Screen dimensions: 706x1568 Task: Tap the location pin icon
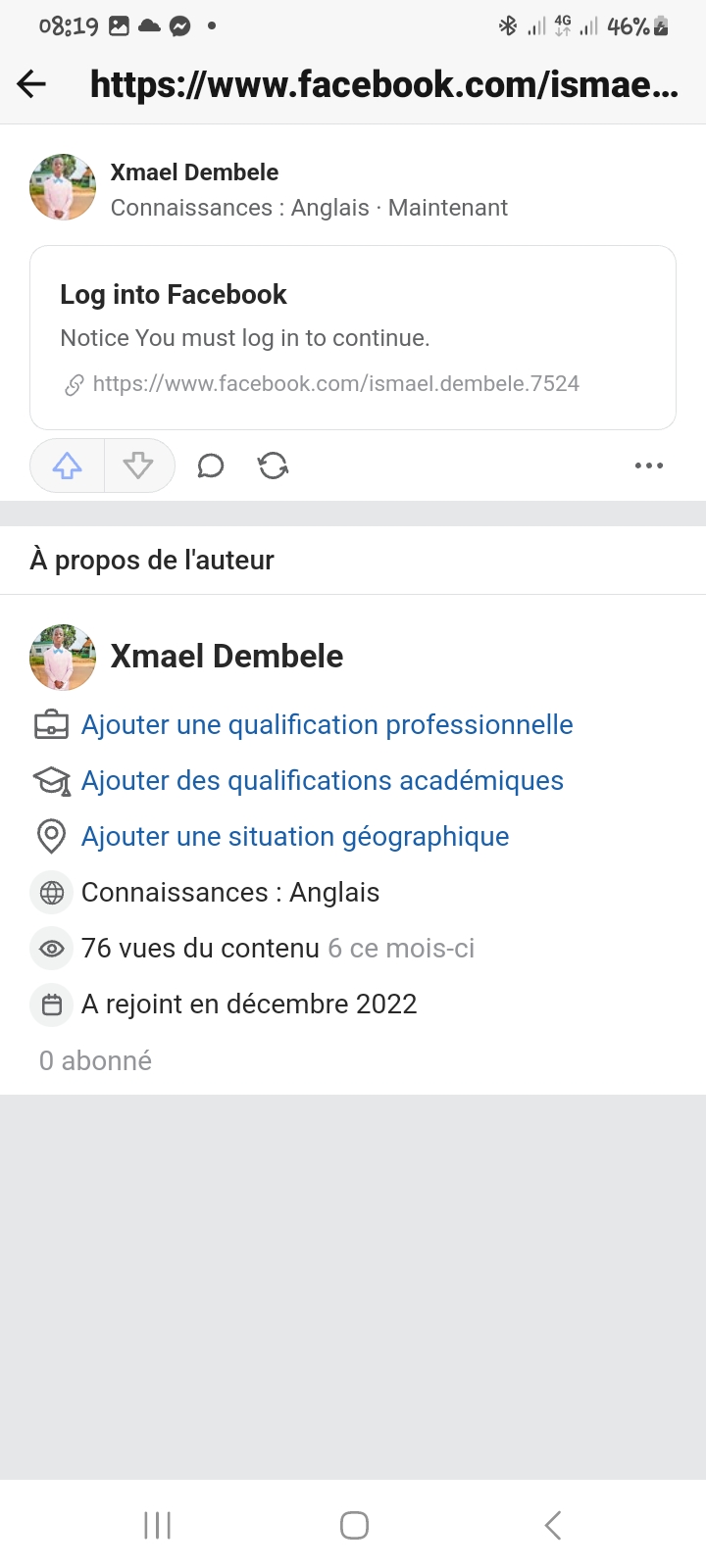(51, 837)
